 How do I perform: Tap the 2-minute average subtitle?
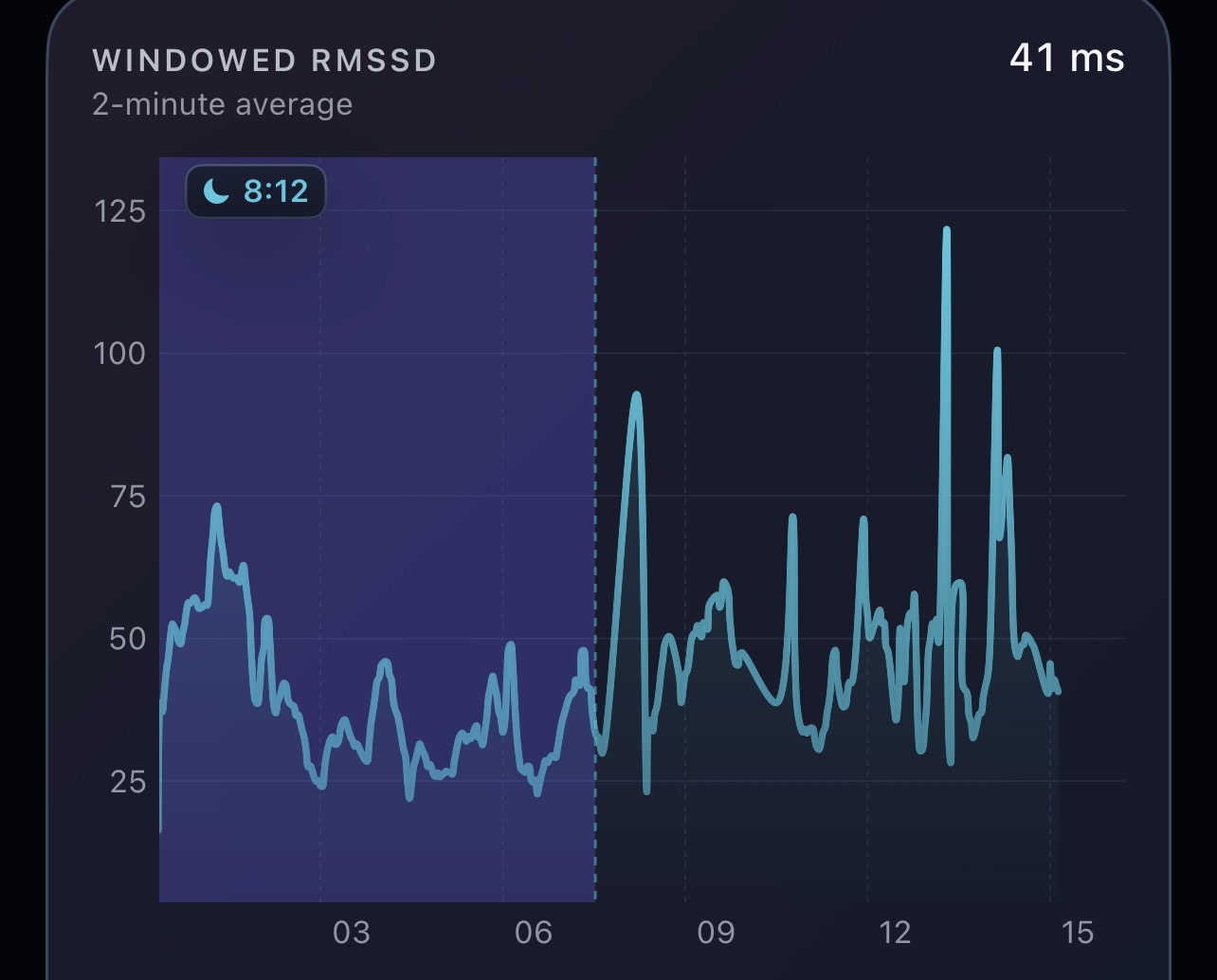[222, 103]
